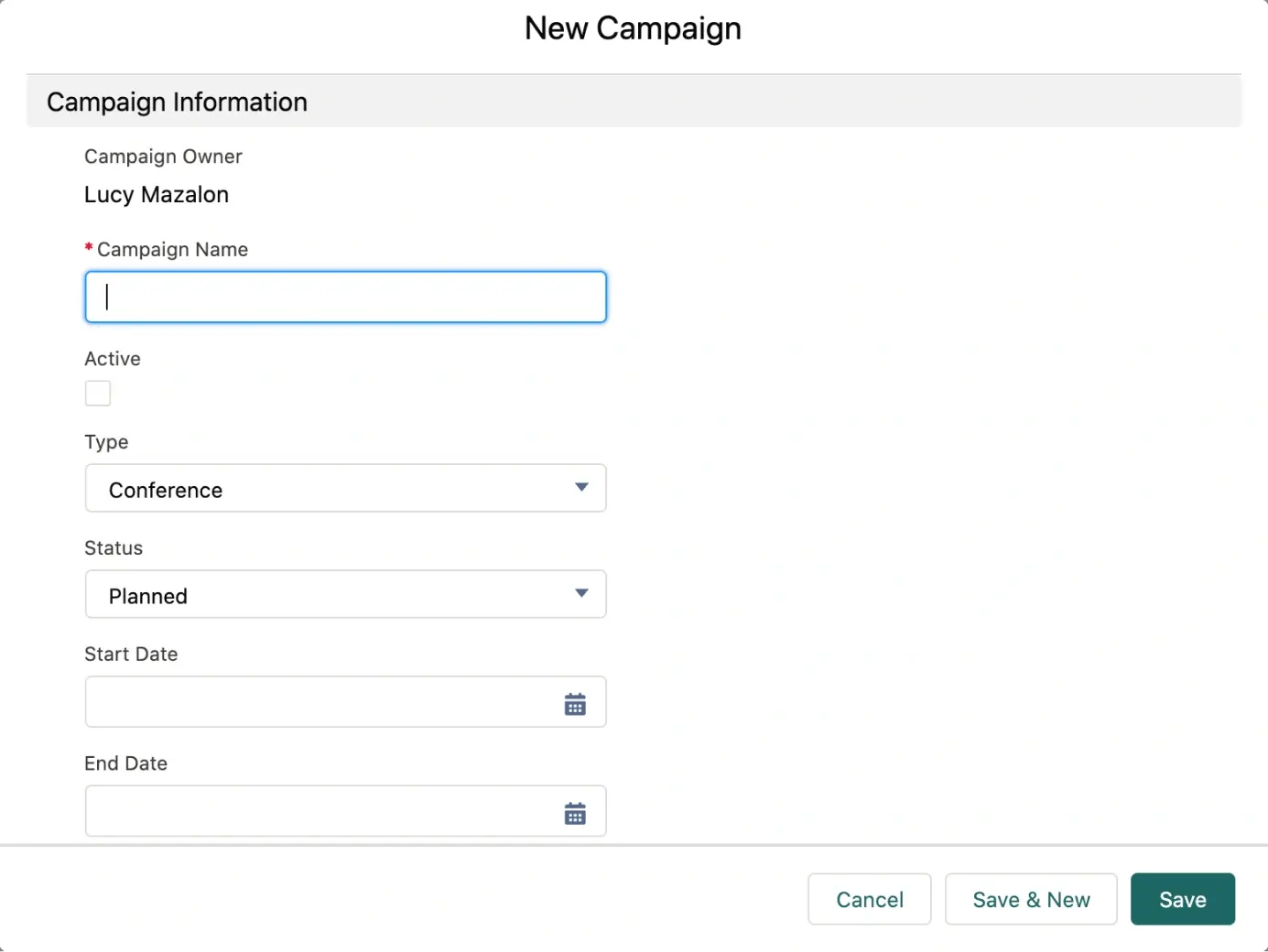Cancel the new campaign dialog

869,900
